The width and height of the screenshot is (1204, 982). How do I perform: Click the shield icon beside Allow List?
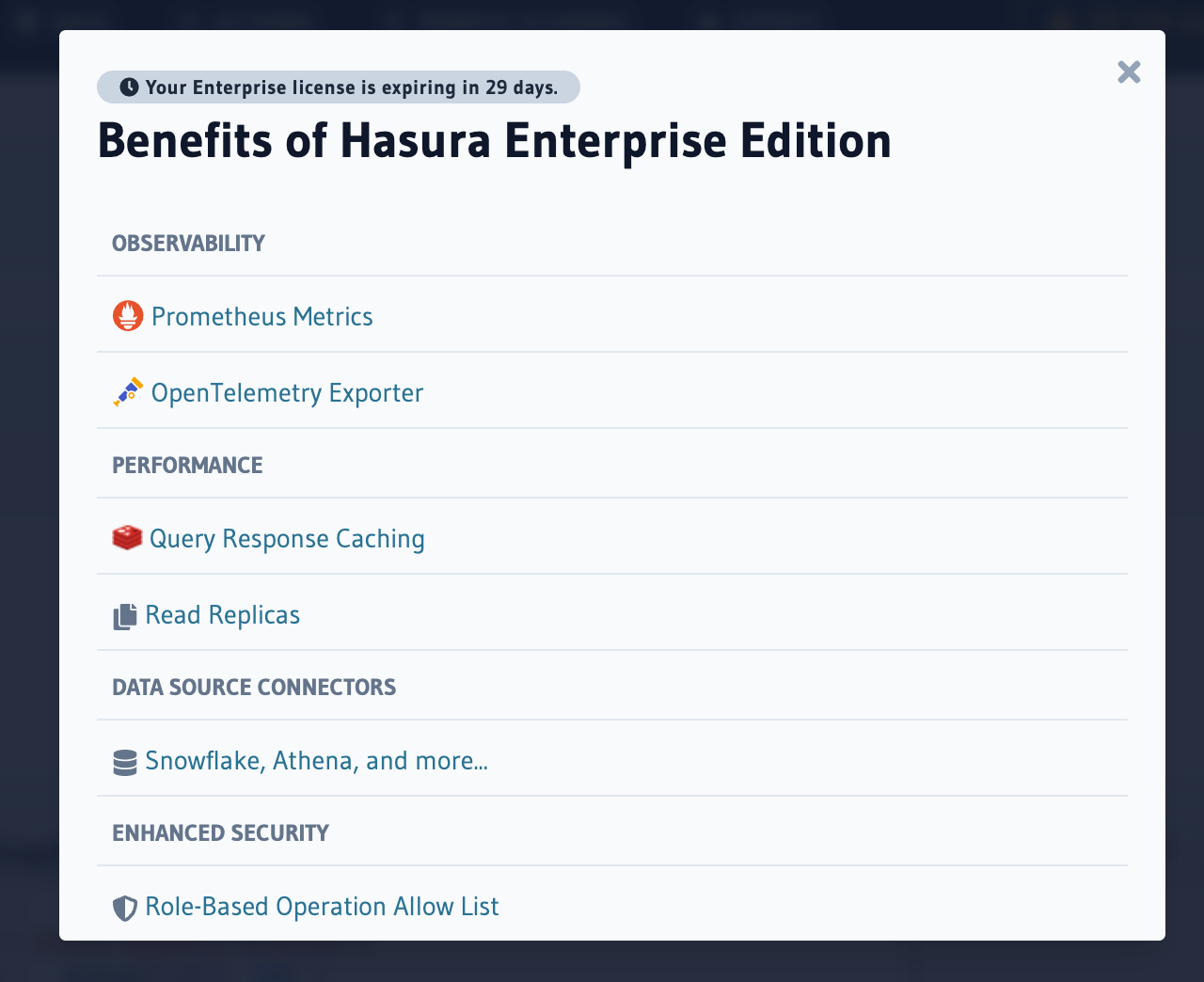tap(125, 908)
